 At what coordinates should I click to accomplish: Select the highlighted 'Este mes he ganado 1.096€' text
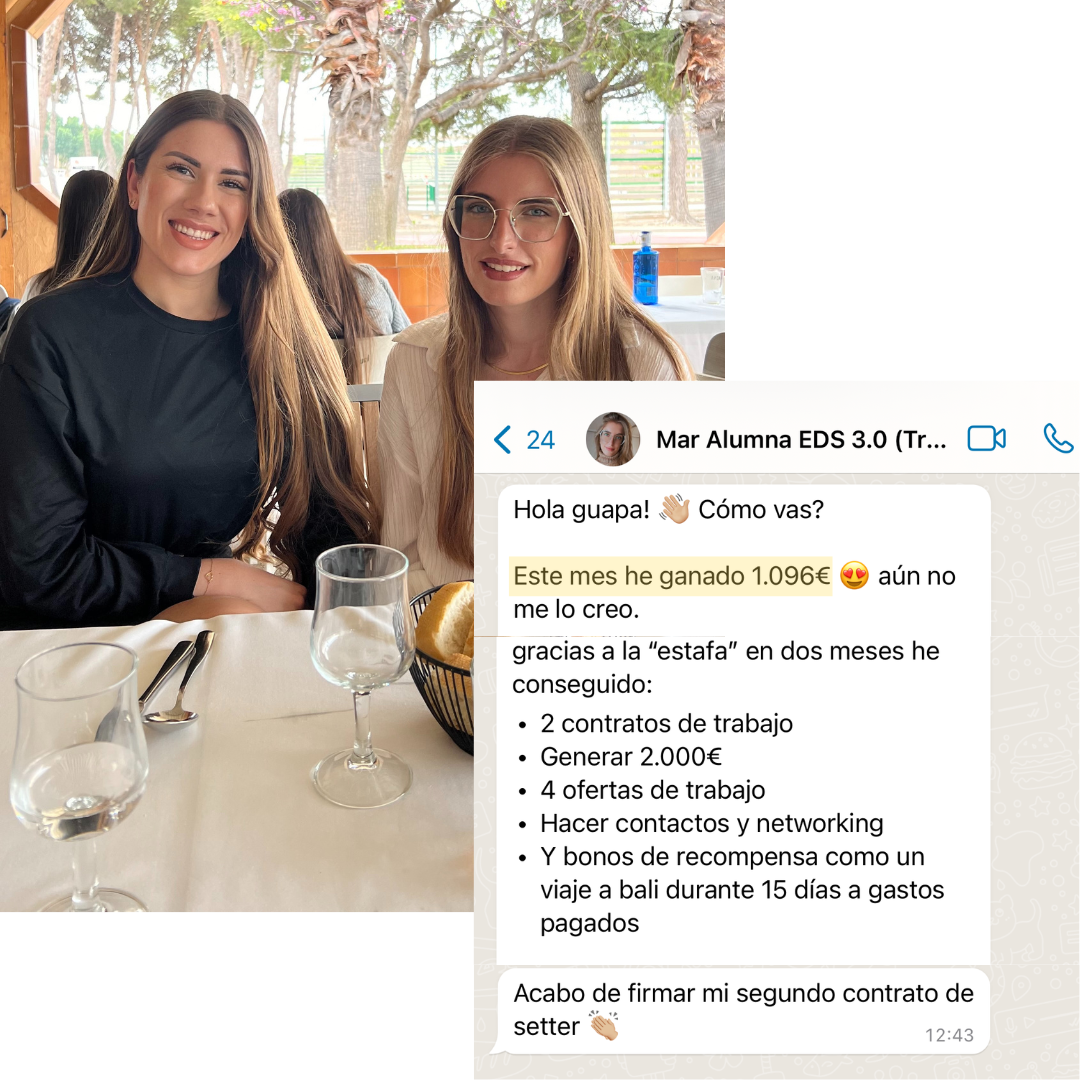(x=671, y=576)
